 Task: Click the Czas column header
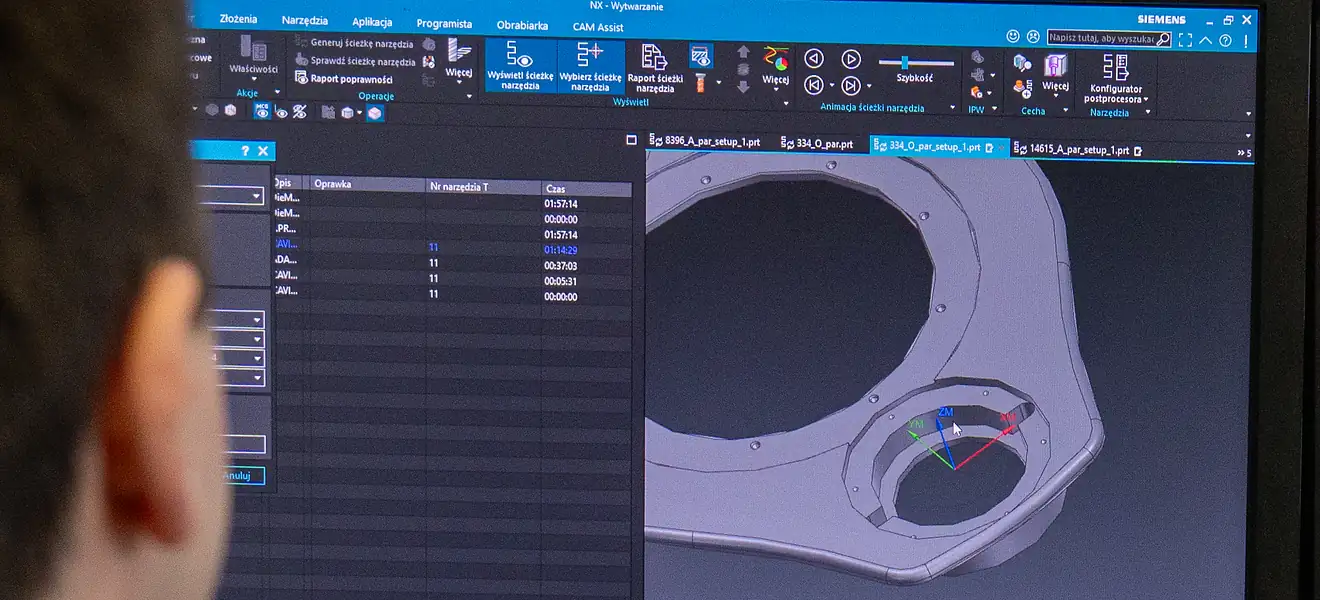(587, 188)
